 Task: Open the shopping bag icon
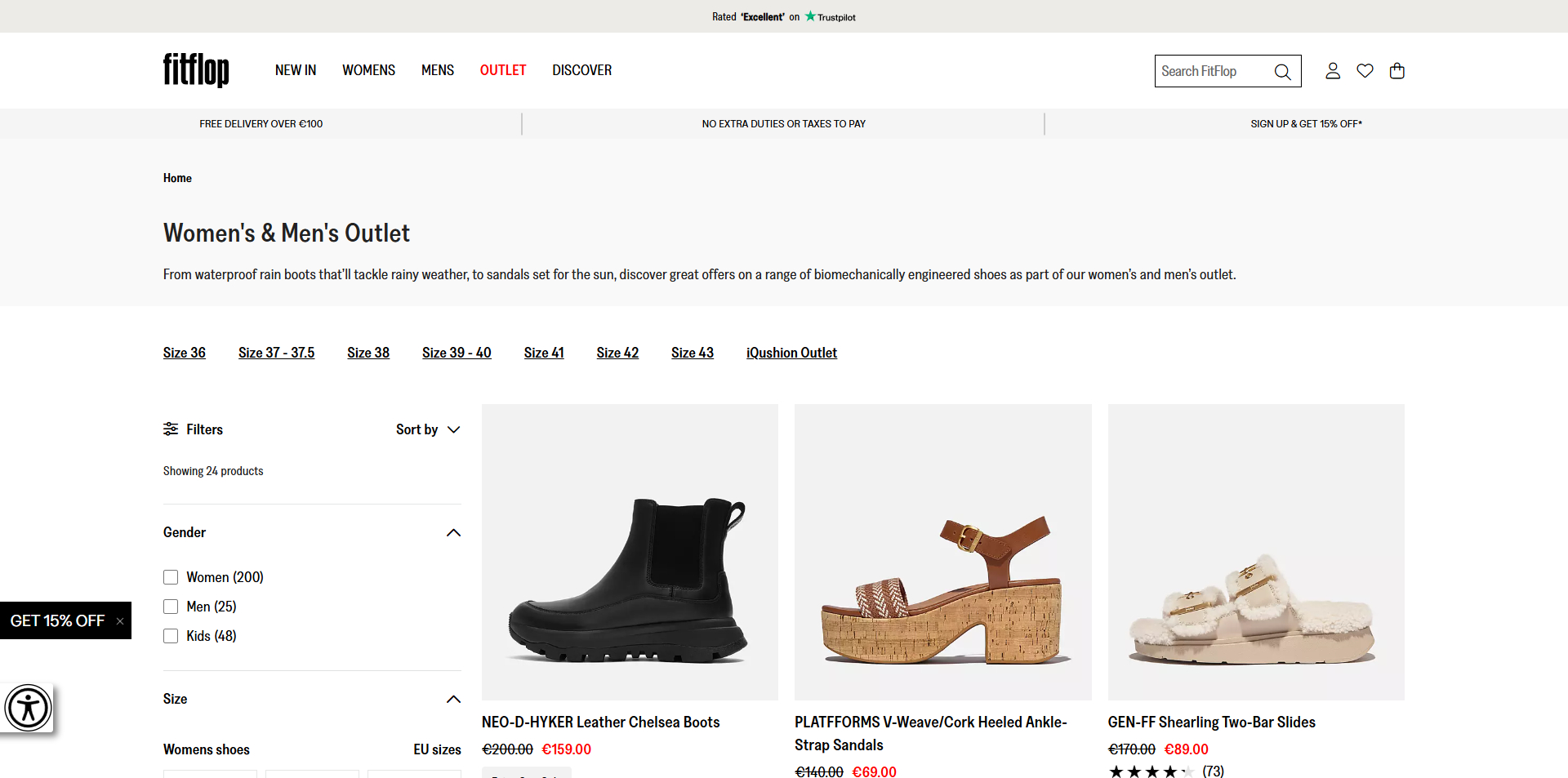point(1397,71)
